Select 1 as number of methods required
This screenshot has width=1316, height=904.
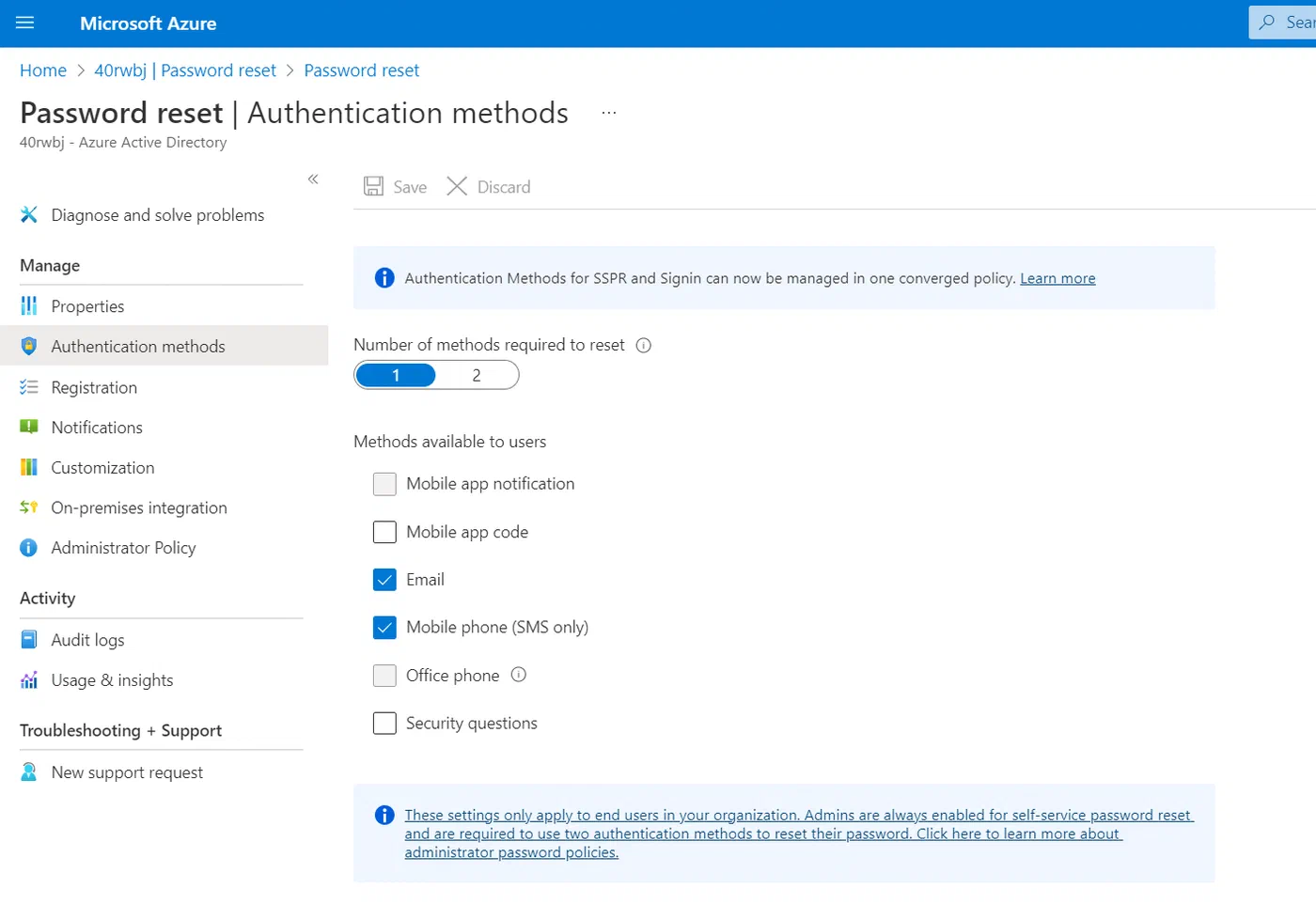tap(396, 375)
